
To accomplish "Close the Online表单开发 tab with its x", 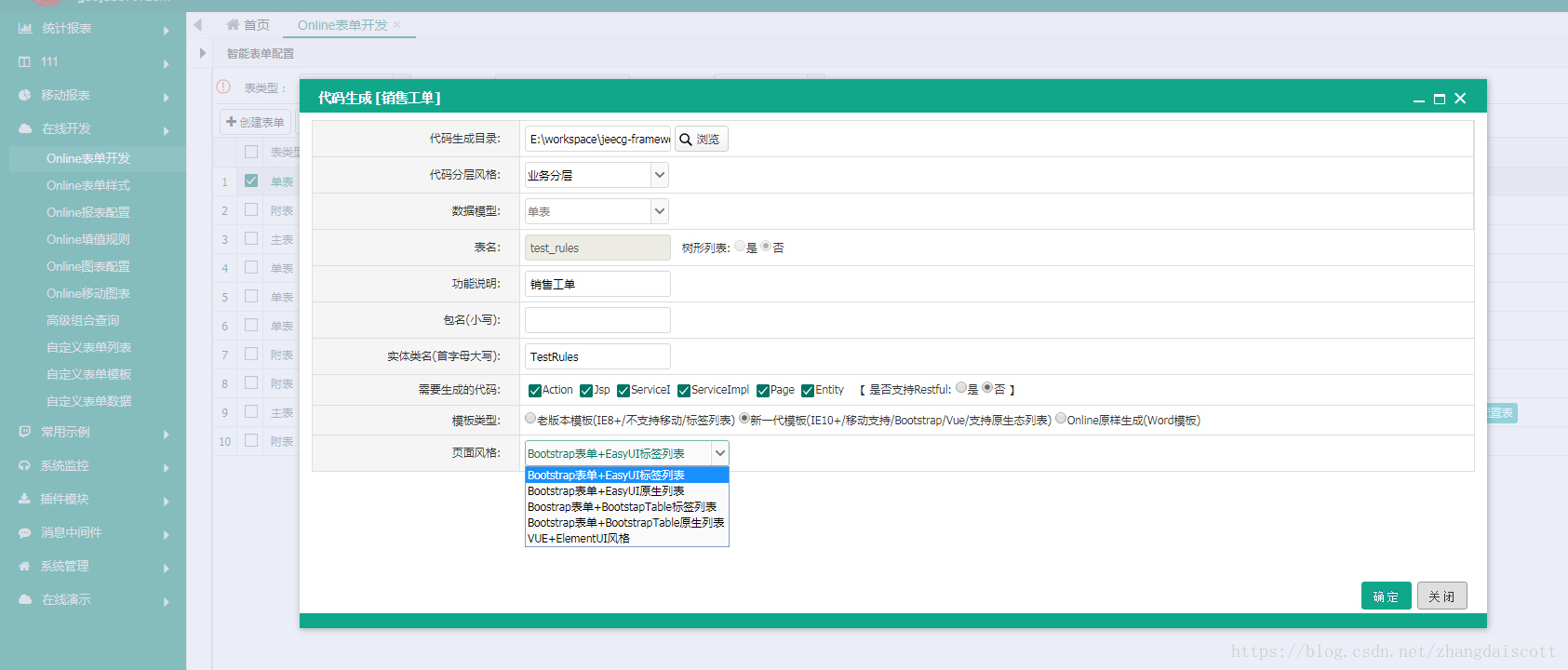I will 397,25.
